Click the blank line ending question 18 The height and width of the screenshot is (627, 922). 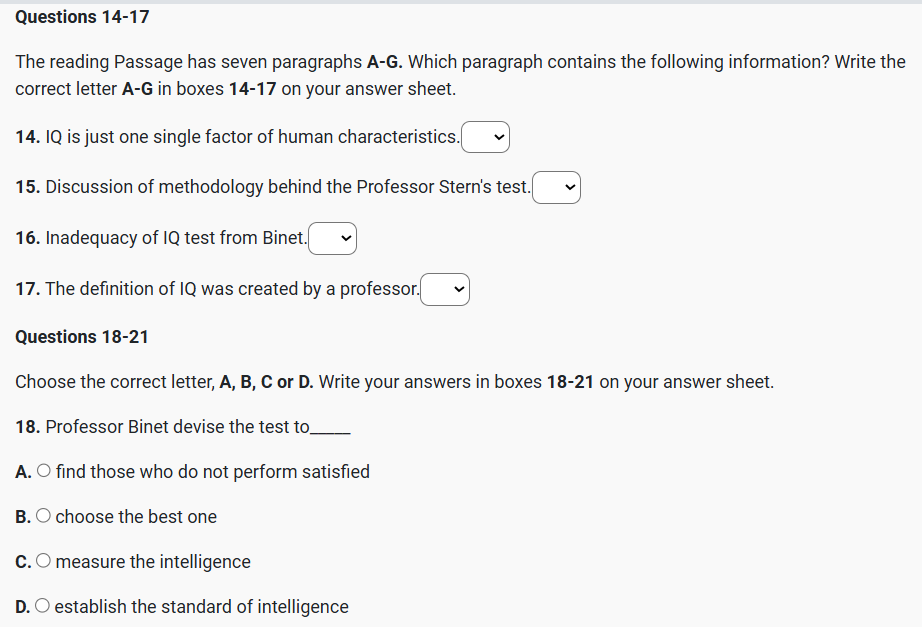coord(331,430)
